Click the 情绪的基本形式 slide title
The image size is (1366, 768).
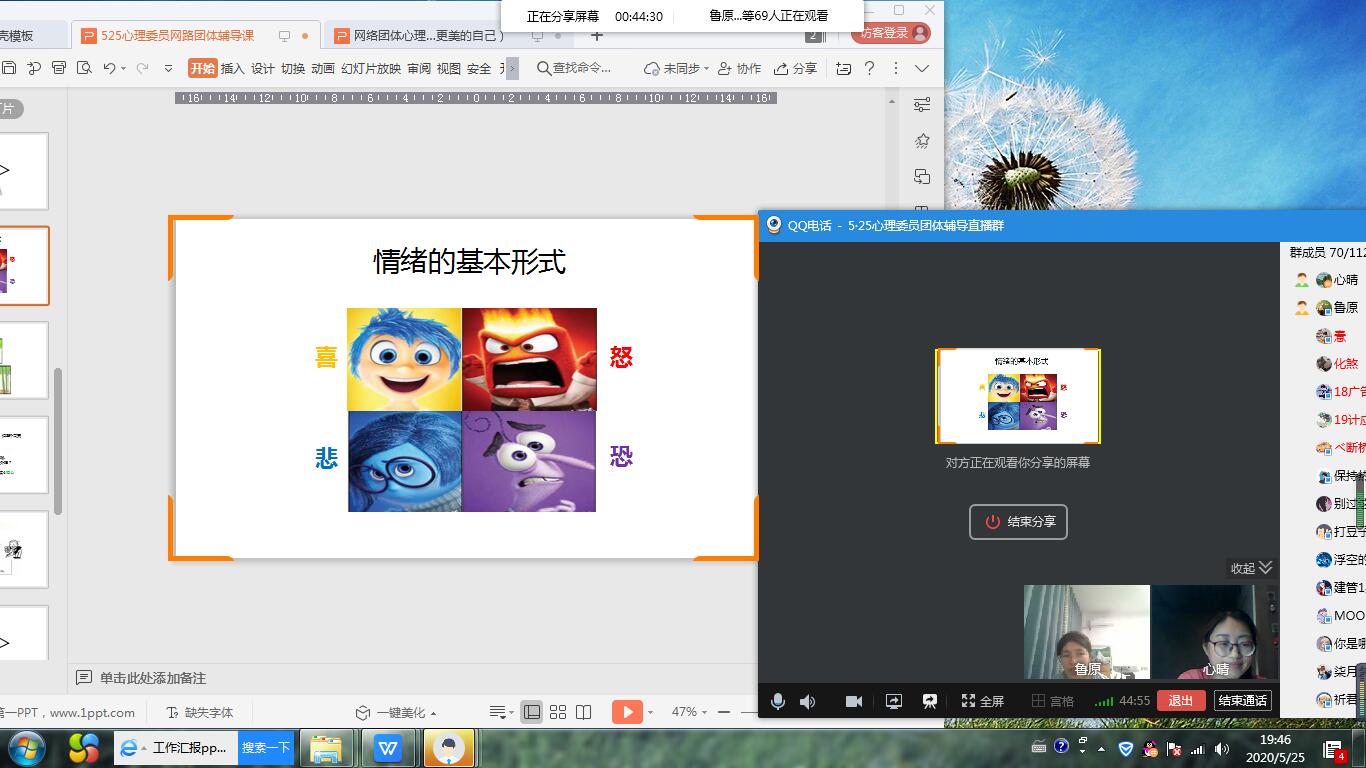pos(469,262)
